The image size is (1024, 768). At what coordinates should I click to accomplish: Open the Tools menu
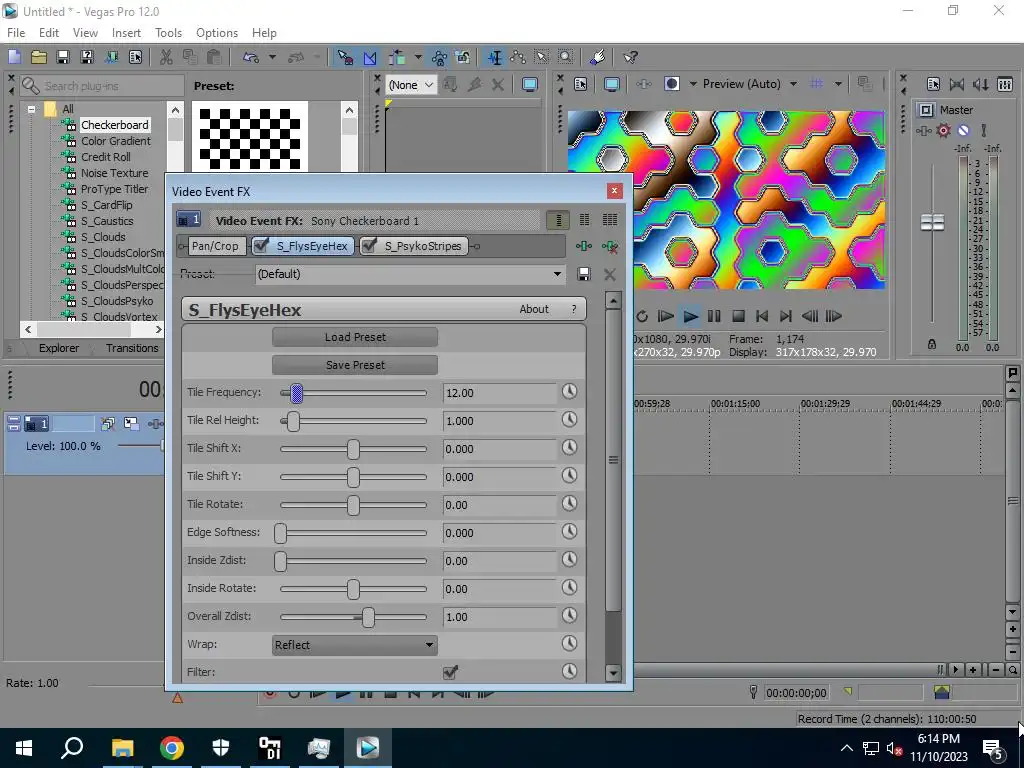pos(168,33)
